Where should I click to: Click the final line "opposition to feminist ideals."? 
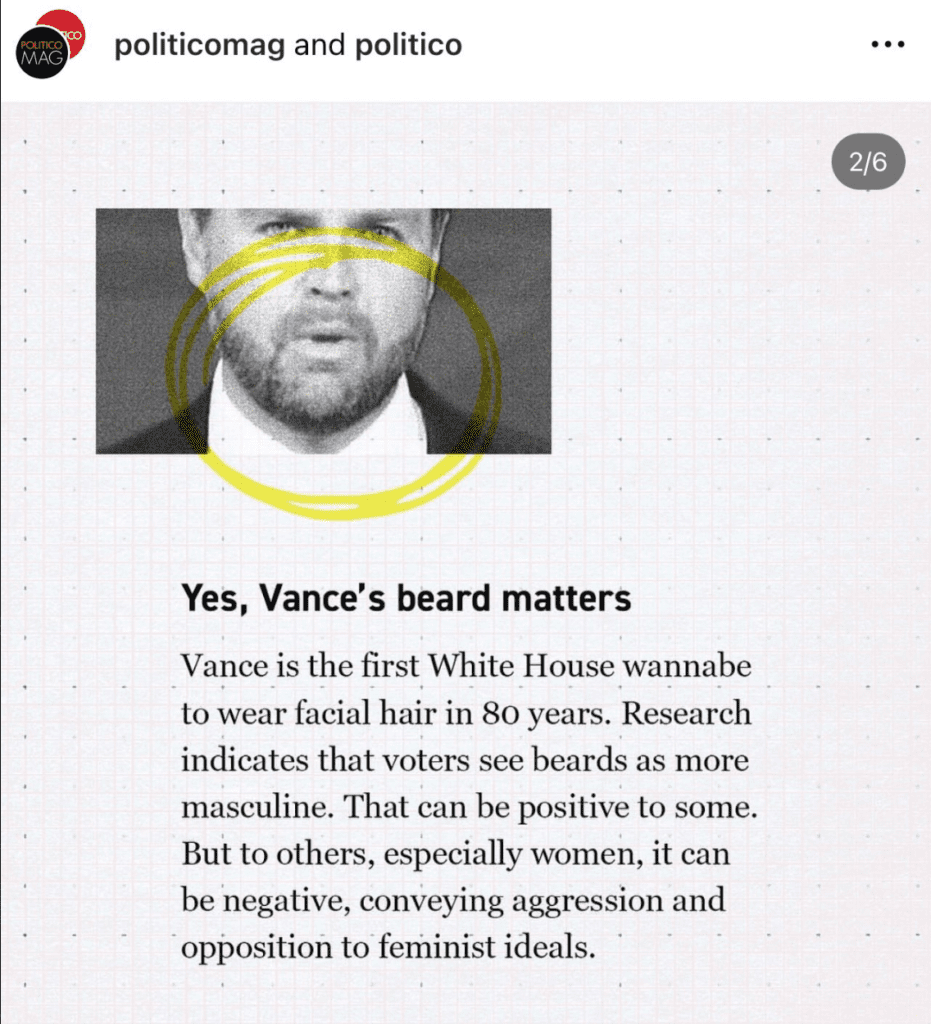pyautogui.click(x=388, y=948)
